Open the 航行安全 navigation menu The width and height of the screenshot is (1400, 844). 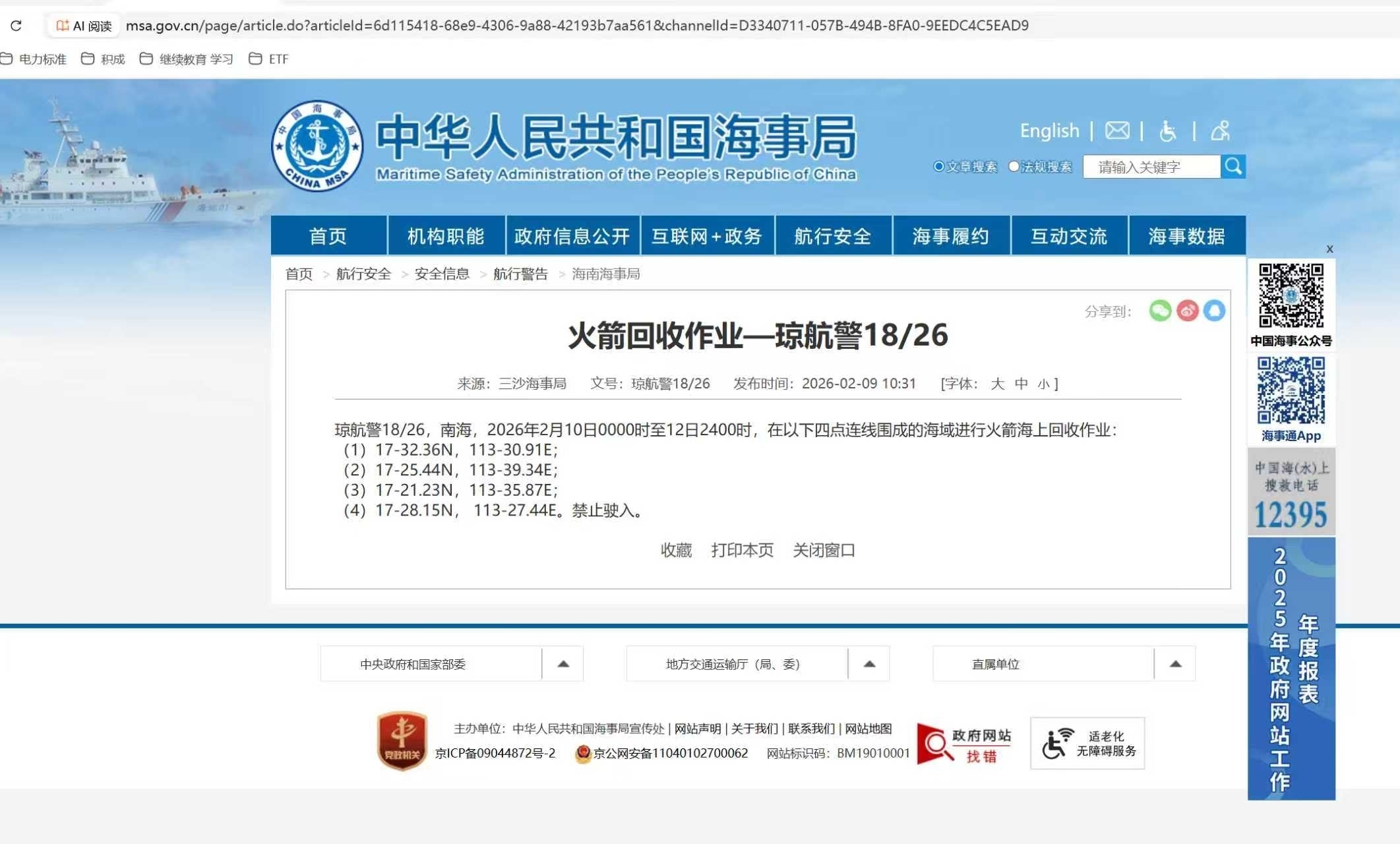[x=833, y=236]
